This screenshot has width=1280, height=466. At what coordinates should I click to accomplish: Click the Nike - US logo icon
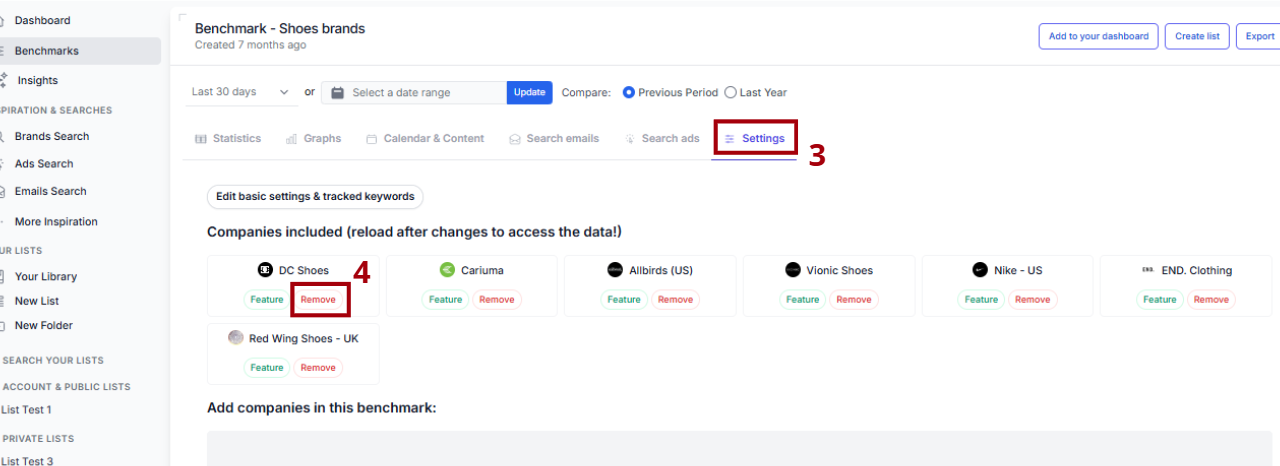pyautogui.click(x=980, y=270)
